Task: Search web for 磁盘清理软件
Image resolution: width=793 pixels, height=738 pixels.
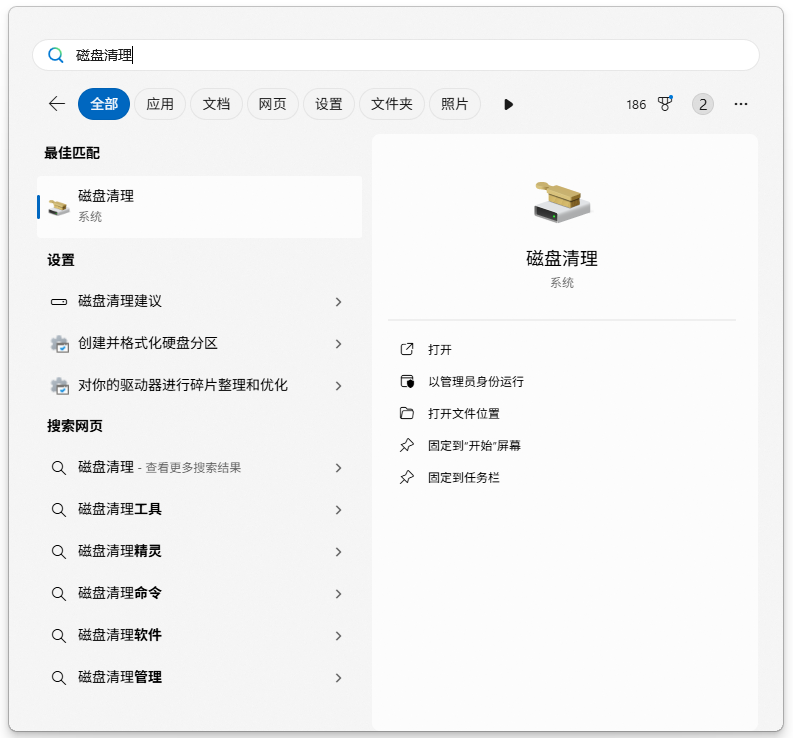Action: (199, 636)
